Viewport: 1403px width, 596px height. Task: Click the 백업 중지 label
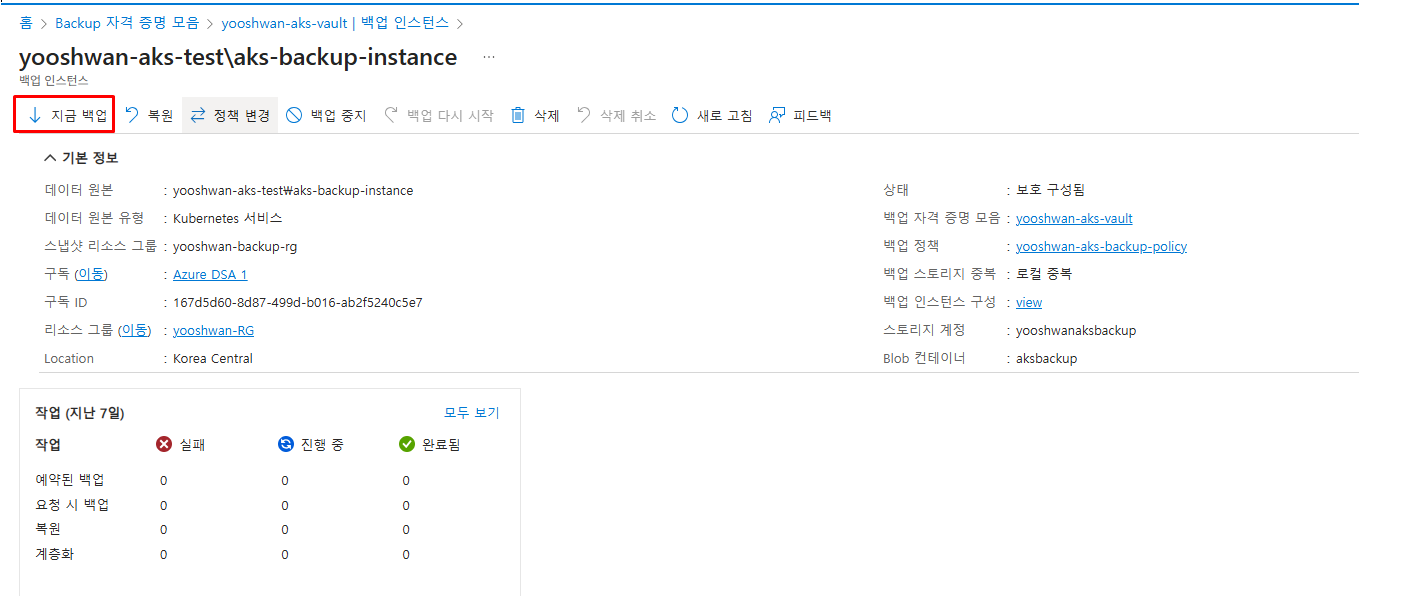click(339, 115)
